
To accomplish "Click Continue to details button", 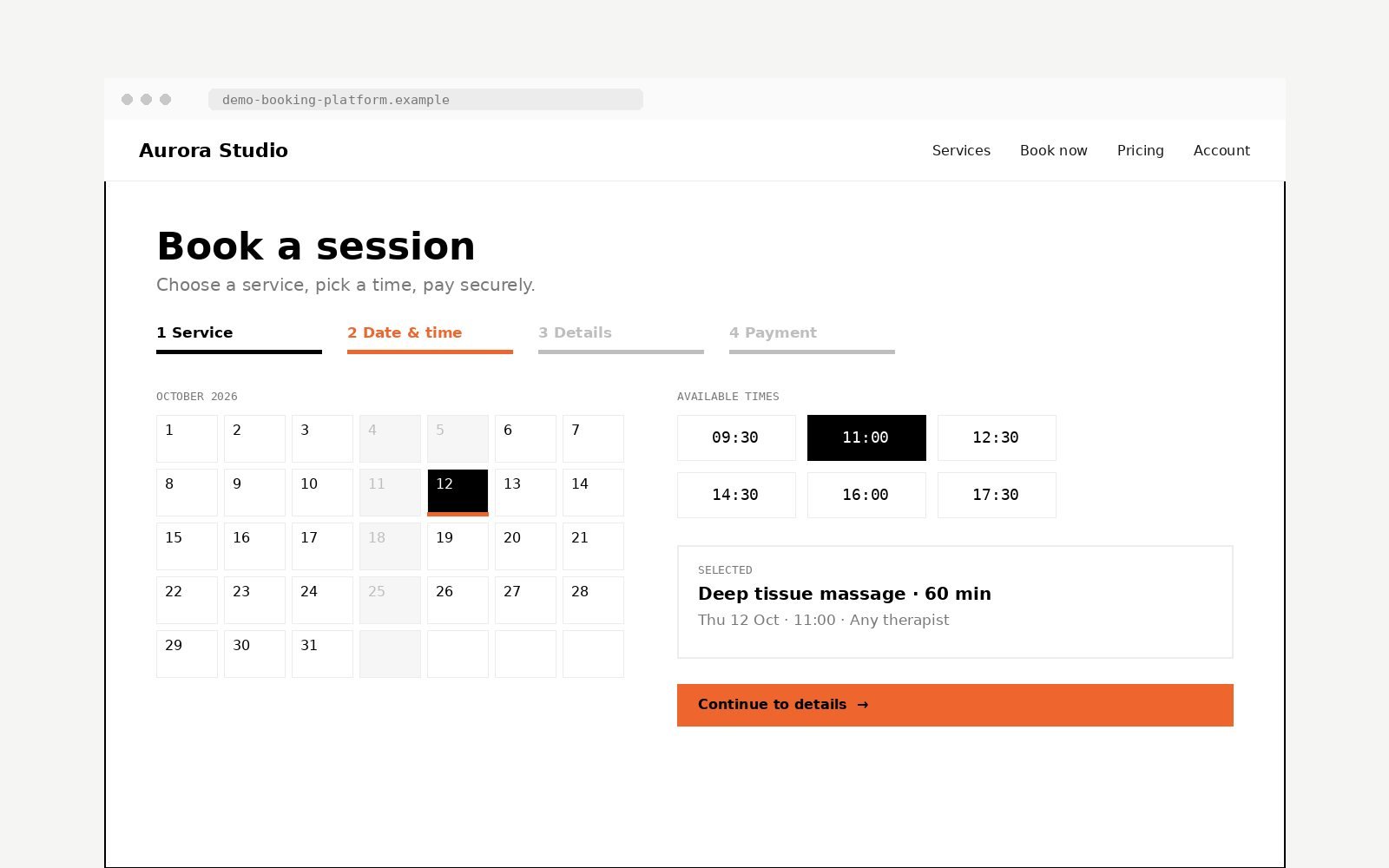I will click(955, 705).
